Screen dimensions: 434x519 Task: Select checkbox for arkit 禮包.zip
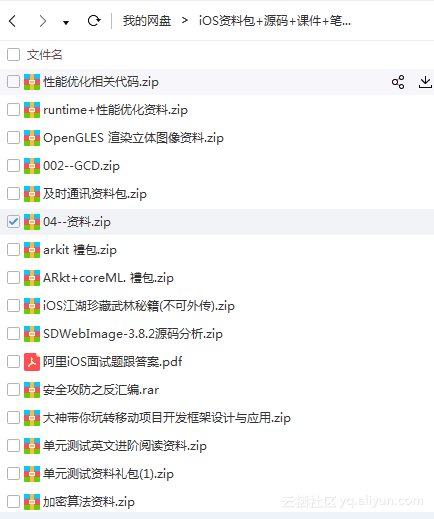(x=13, y=250)
